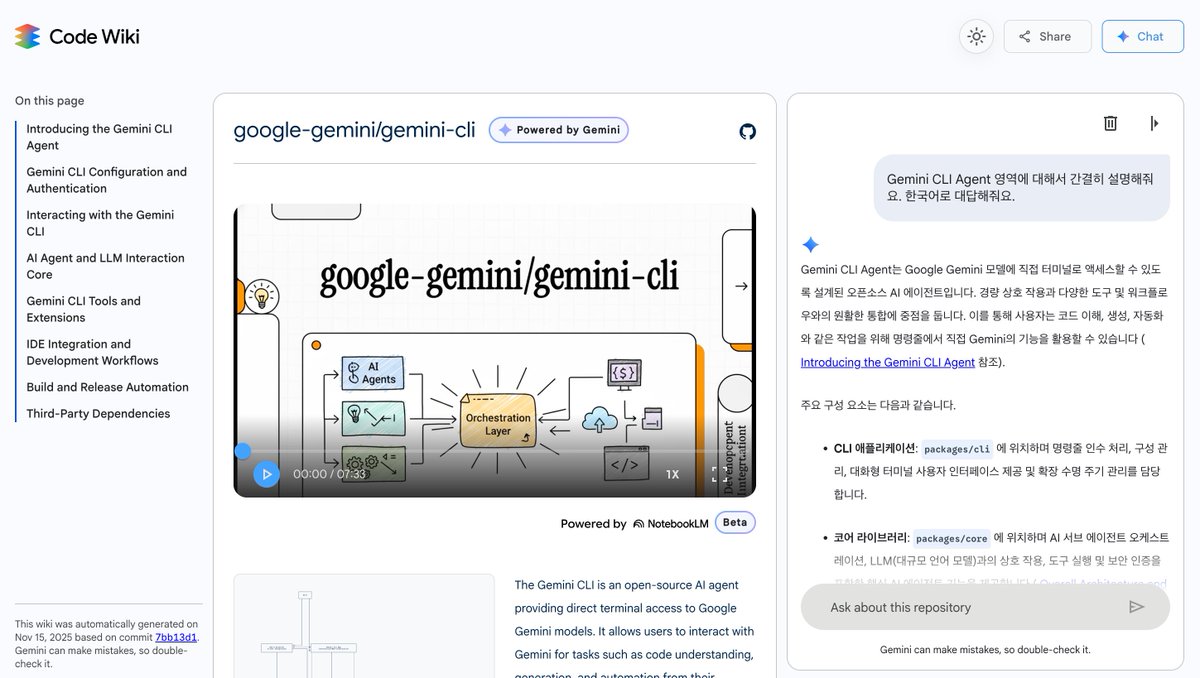Enter fullscreen on the video

coord(719,474)
